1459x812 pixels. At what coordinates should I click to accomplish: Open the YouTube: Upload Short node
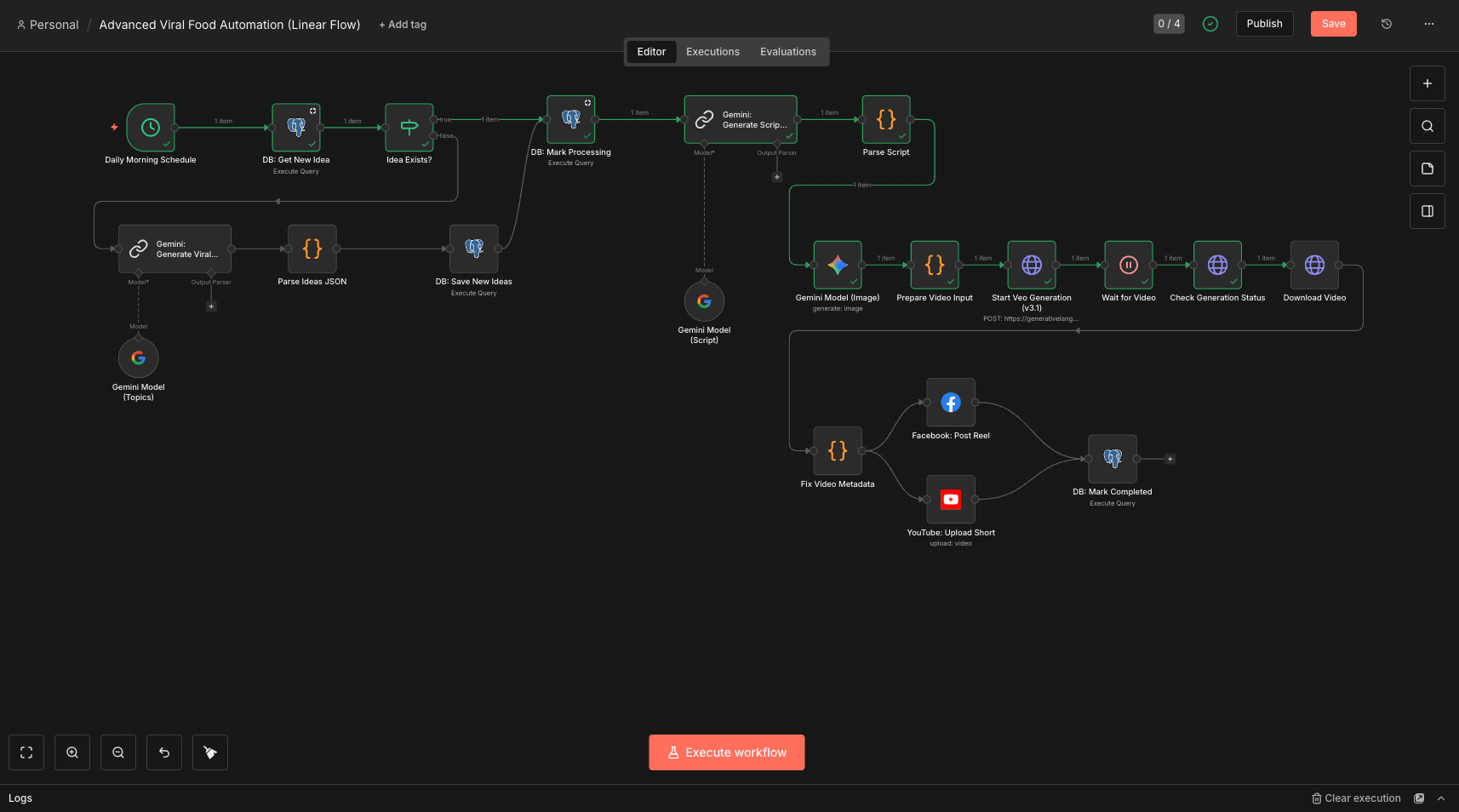(950, 500)
